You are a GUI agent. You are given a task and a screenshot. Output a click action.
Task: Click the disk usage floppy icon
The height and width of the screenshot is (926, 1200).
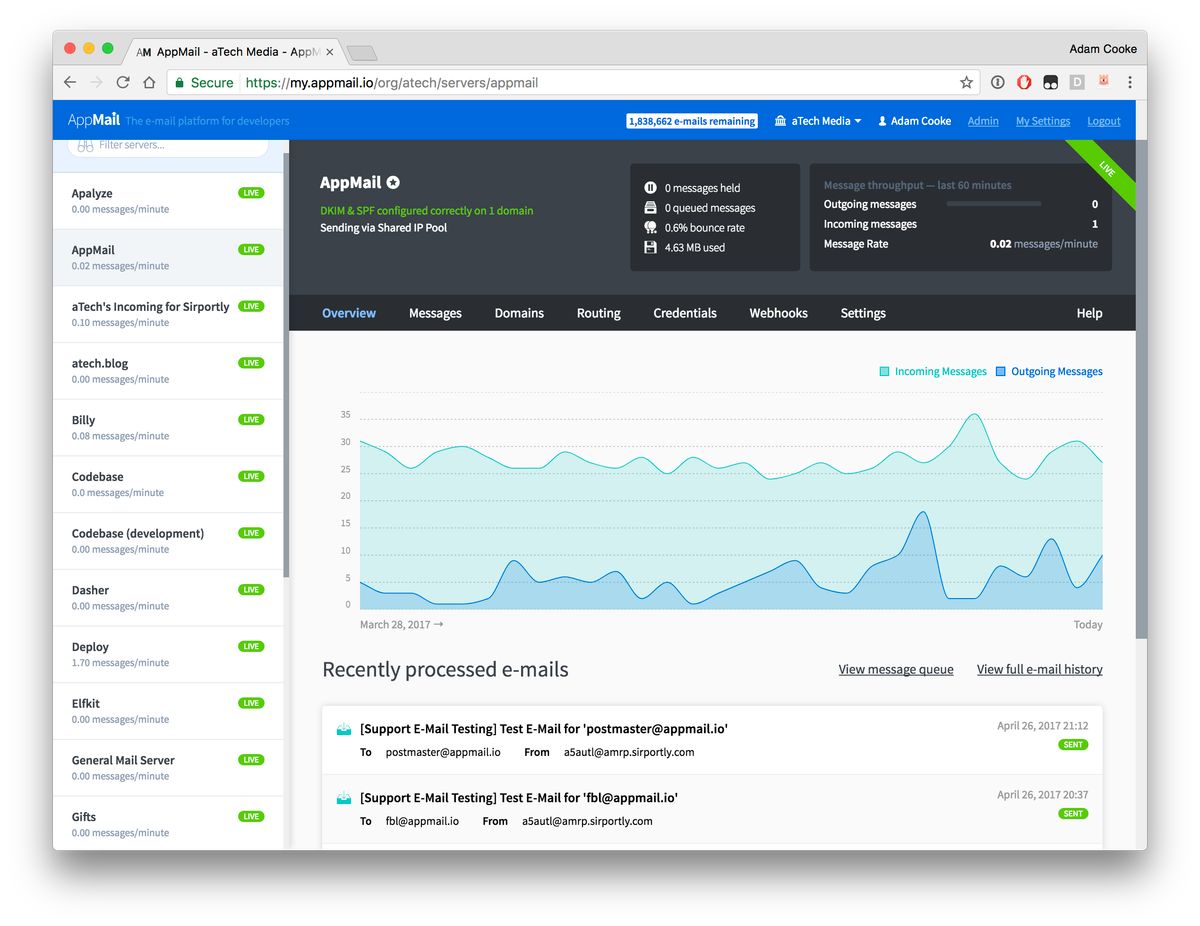coord(650,247)
